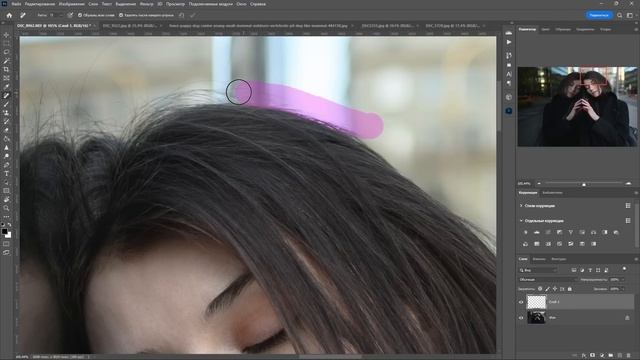Click the Navigator zoom slider handle
This screenshot has width=640, height=360.
pyautogui.click(x=584, y=184)
